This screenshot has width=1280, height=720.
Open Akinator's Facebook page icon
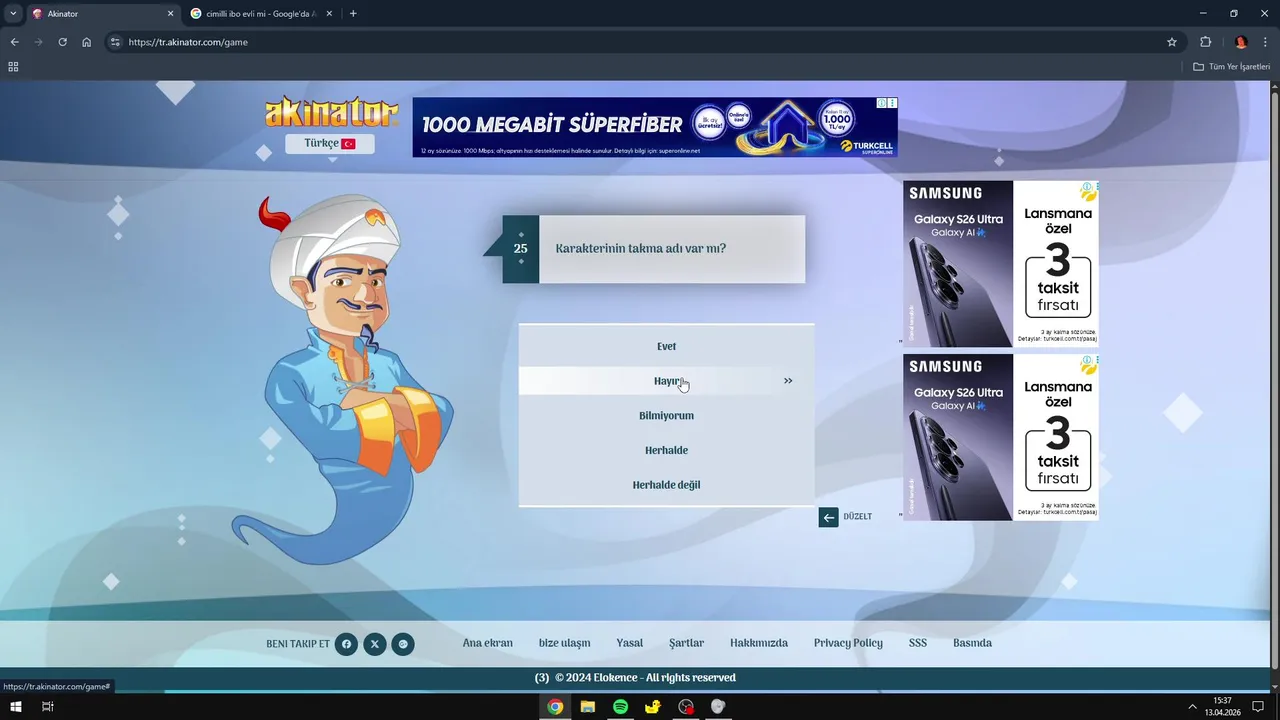346,644
